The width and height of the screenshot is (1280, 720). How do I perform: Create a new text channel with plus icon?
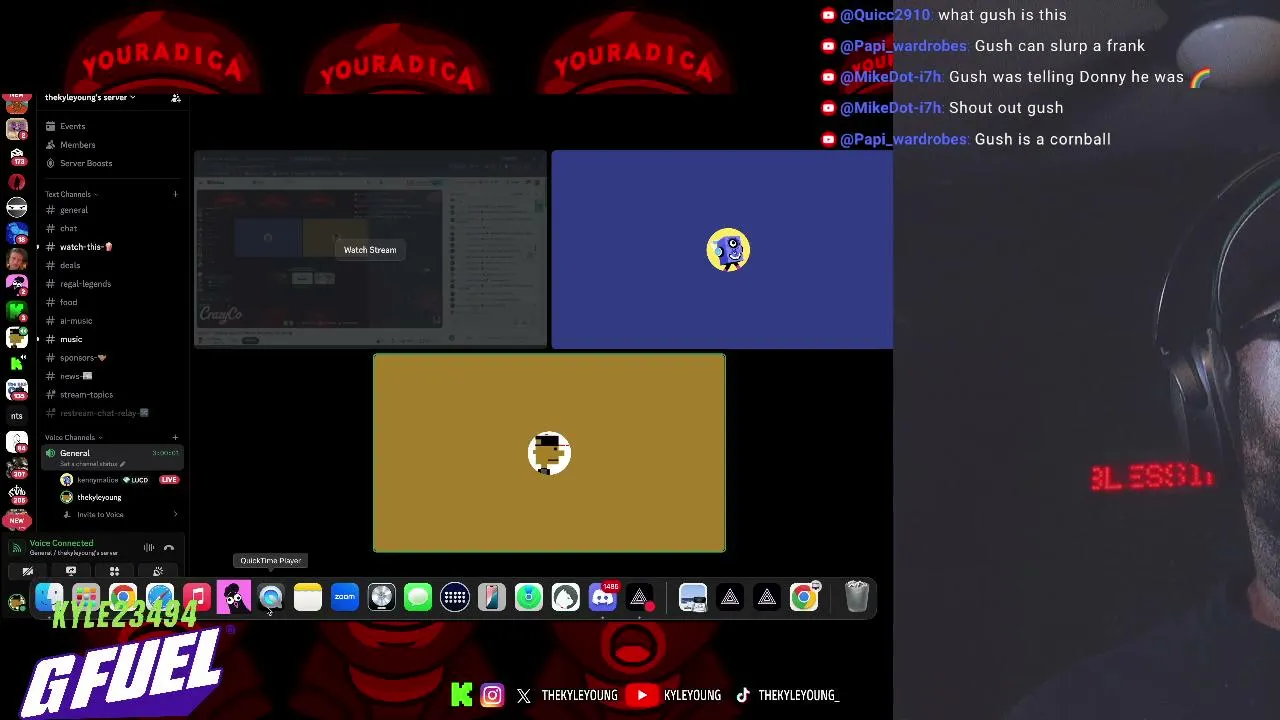tap(175, 194)
